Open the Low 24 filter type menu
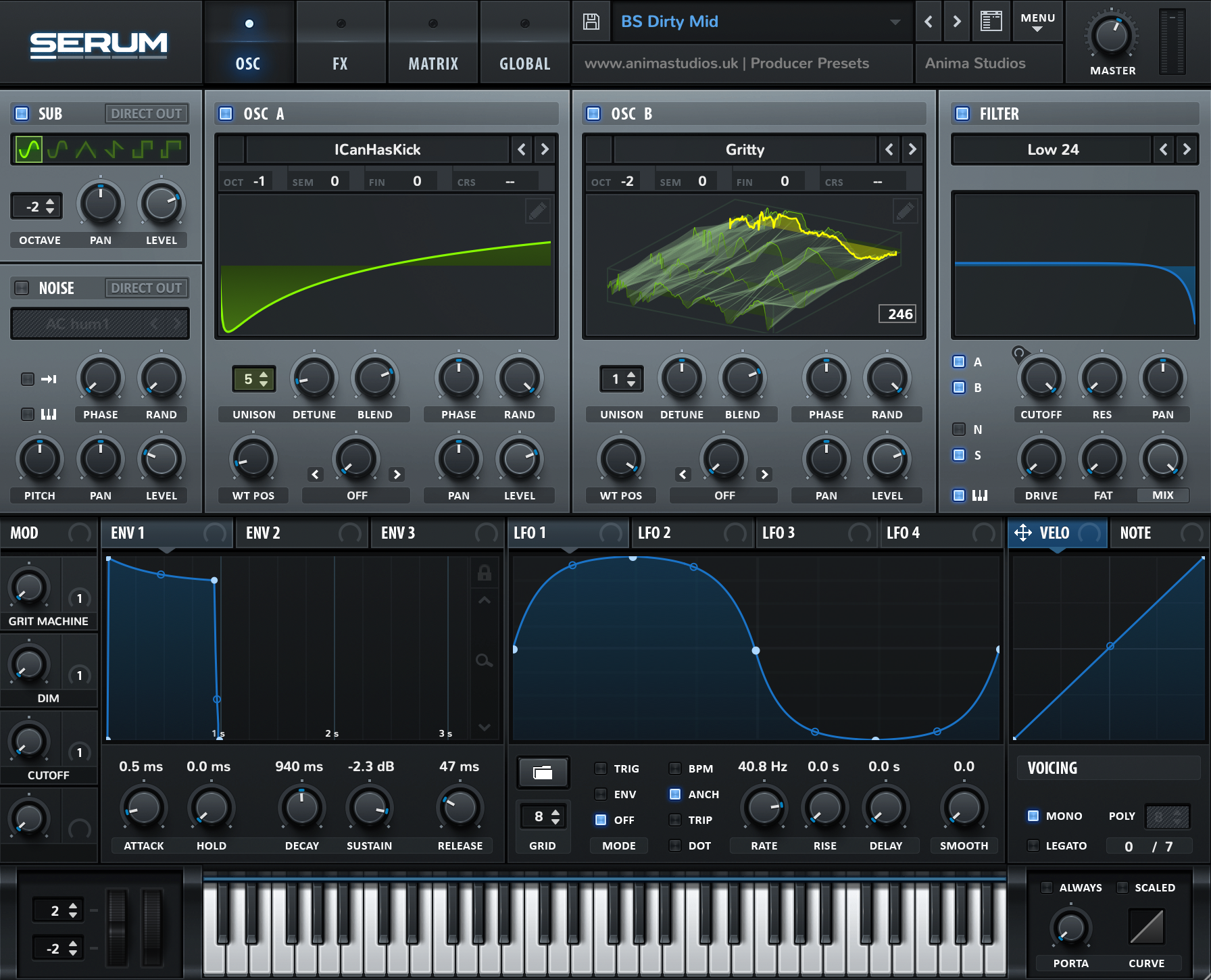The image size is (1211, 980). coord(1053,149)
